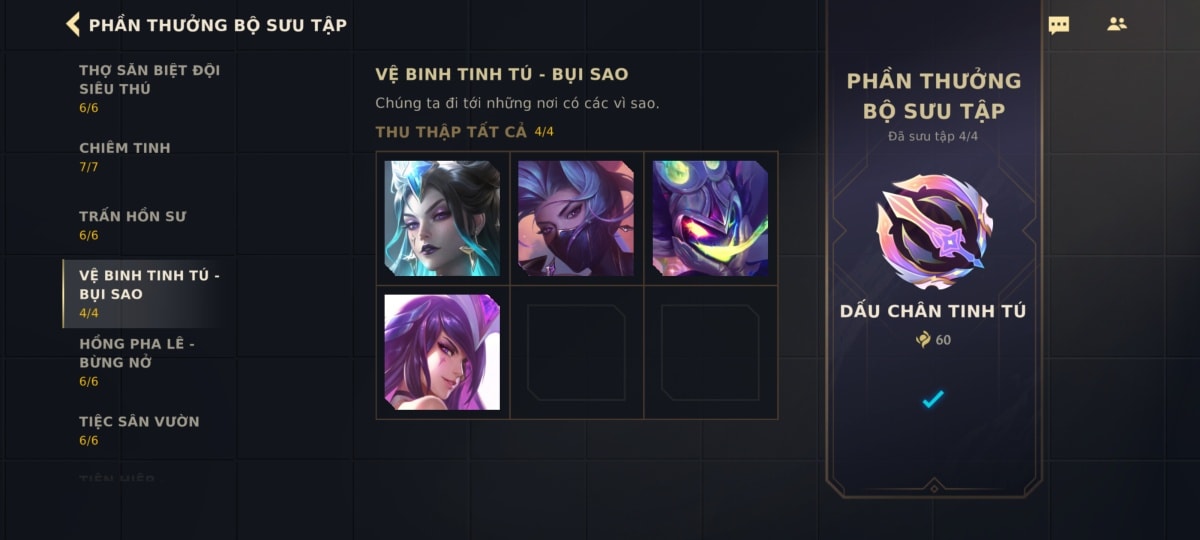This screenshot has height=540, width=1200.
Task: Select the dark helmet glowing-eyes skin portrait
Action: 710,218
